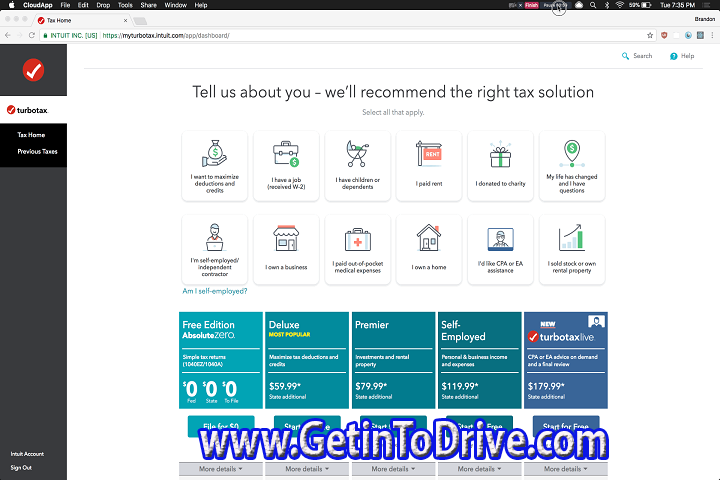The height and width of the screenshot is (480, 720).
Task: Open the CloudApp menu in menu bar
Action: click(38, 5)
